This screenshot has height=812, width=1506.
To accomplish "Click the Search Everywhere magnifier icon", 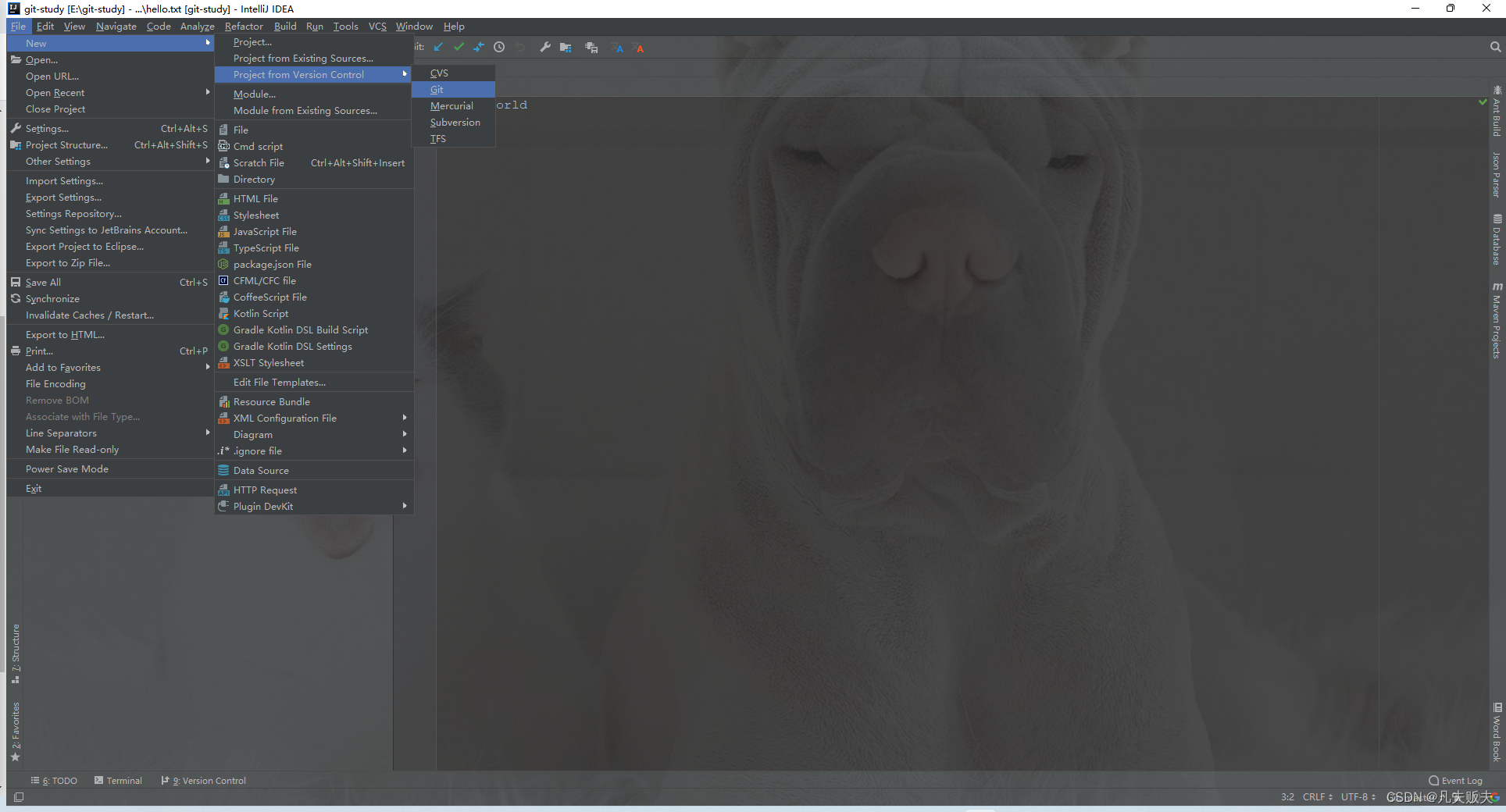I will pos(1495,48).
